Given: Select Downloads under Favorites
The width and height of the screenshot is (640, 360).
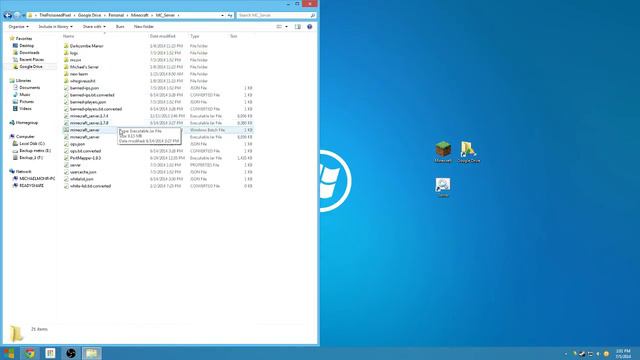Looking at the screenshot, I should [29, 53].
